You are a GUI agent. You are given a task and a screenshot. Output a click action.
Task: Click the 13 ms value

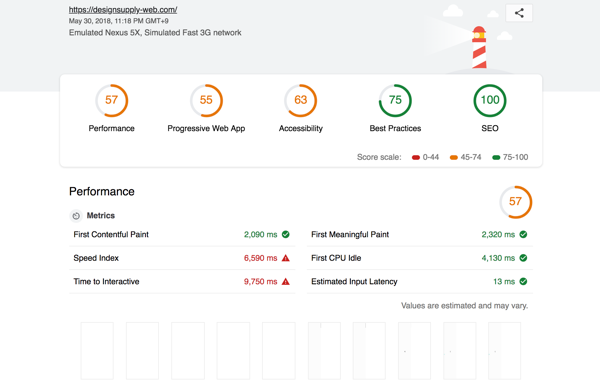click(504, 282)
